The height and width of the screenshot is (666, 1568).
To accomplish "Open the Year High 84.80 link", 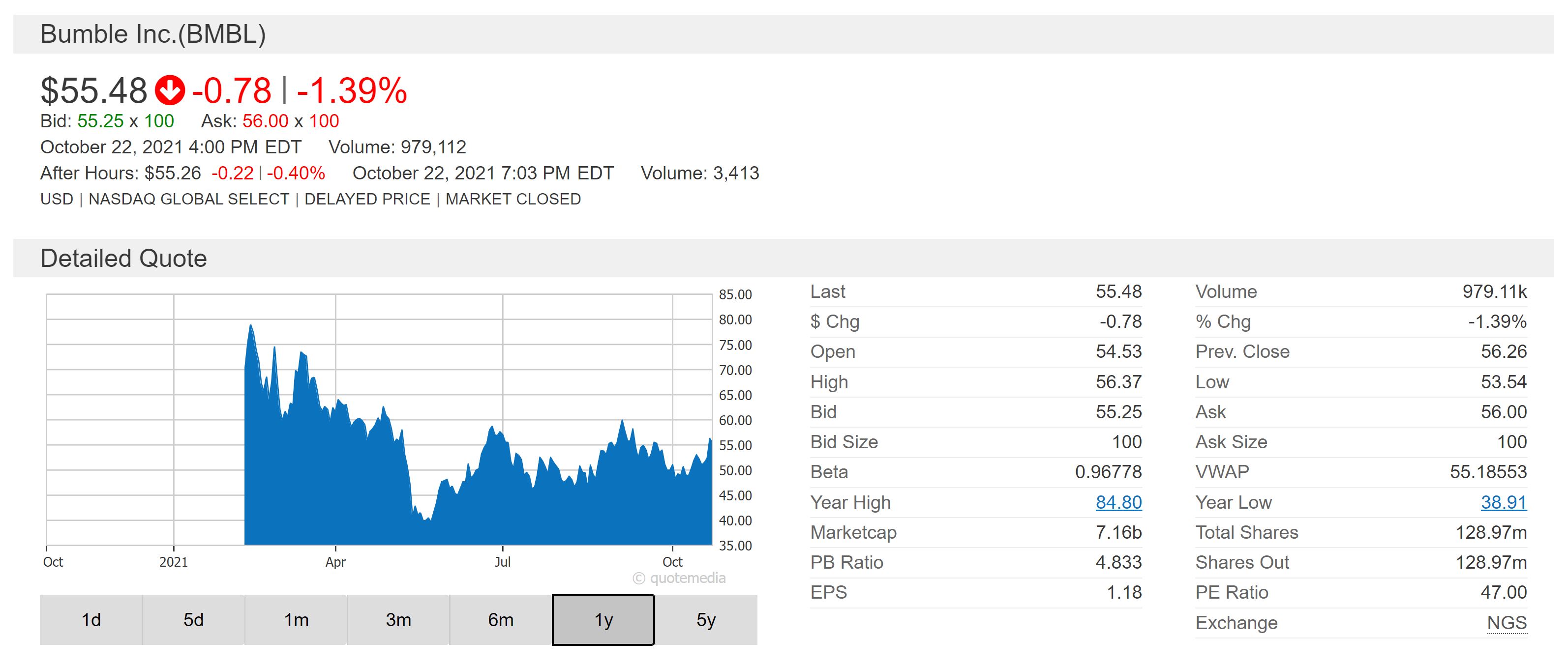I will coord(1118,502).
